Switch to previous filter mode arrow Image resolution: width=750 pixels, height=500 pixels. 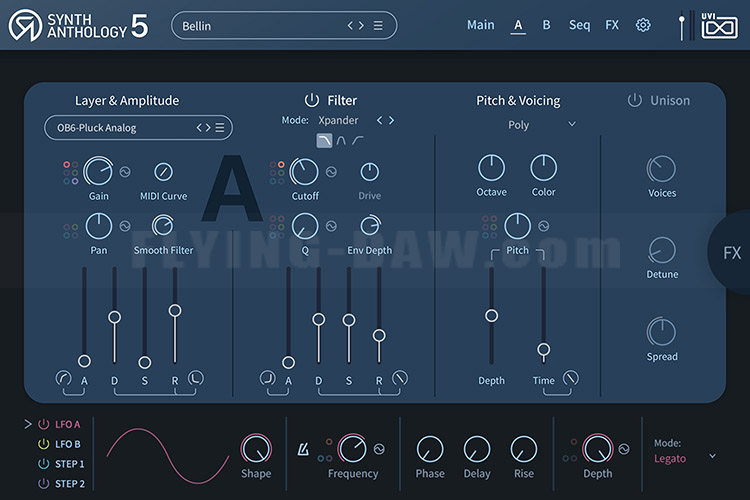tap(380, 120)
